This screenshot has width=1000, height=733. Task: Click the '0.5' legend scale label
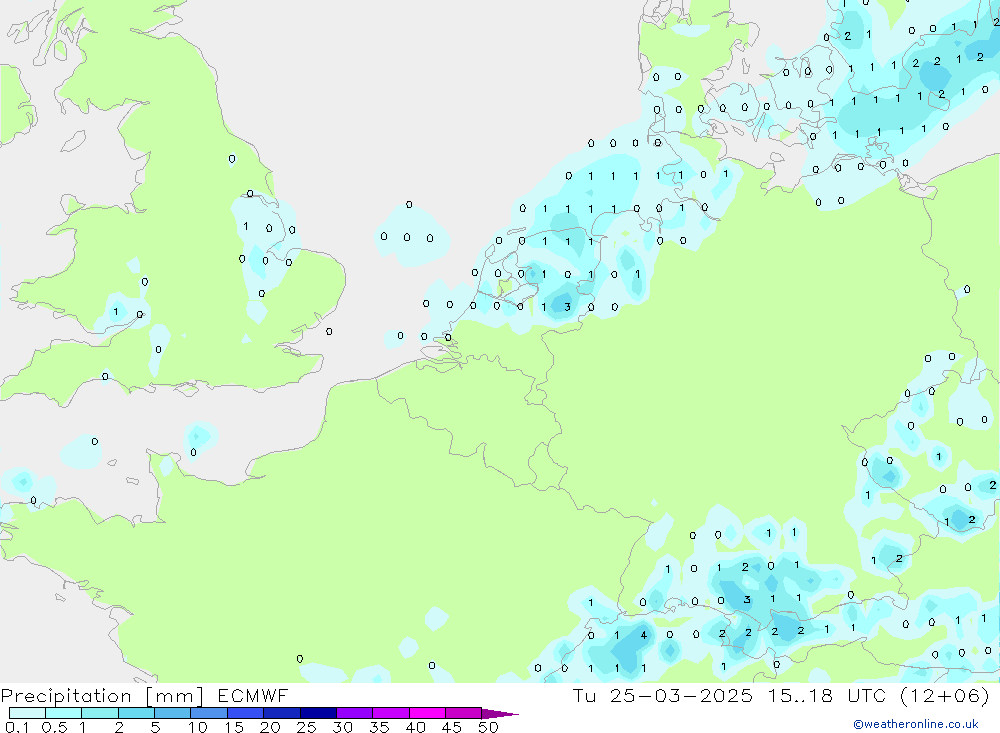click(x=54, y=727)
